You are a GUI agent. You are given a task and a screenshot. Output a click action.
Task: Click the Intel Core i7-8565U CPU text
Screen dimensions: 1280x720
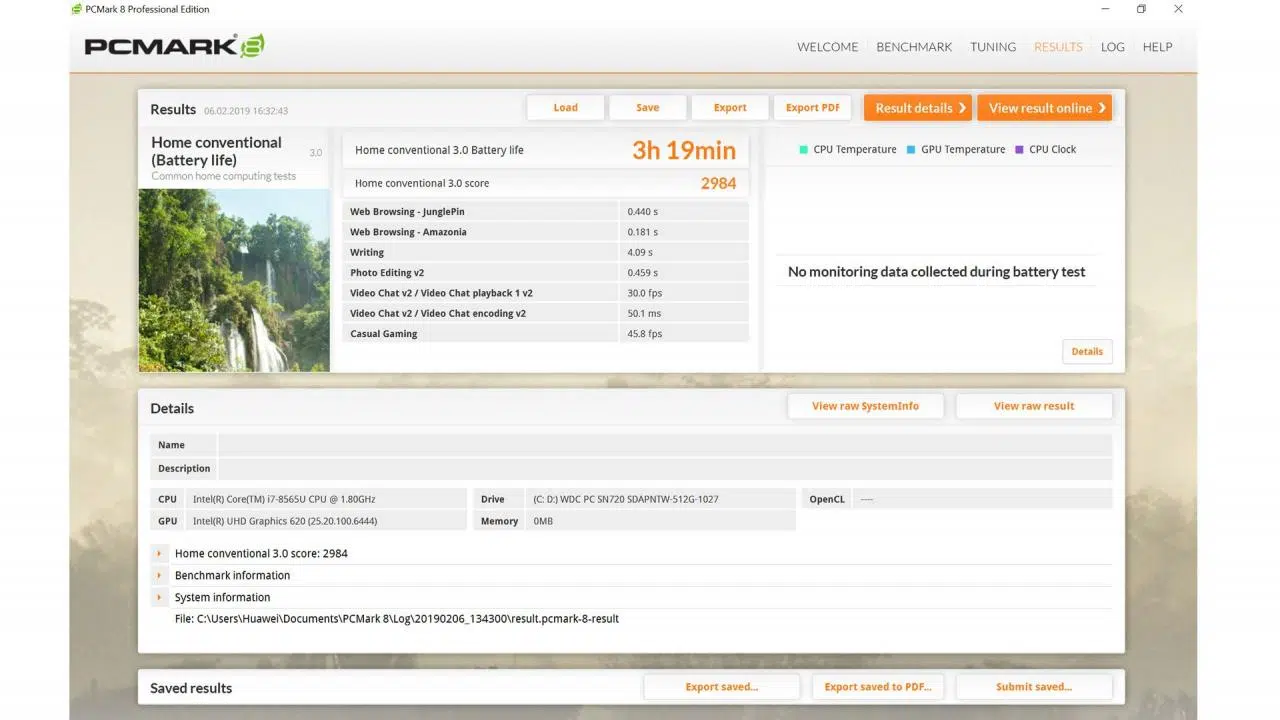284,499
